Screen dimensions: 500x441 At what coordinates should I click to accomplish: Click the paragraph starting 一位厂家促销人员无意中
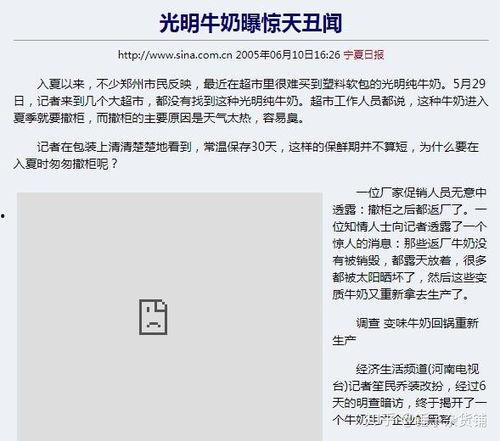(410, 244)
